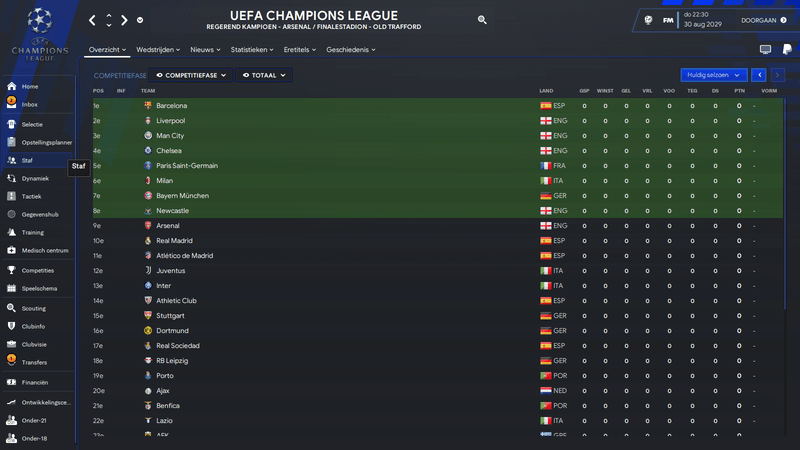Screen dimensions: 800x450
Task: Open the FM menu icon
Action: (x=667, y=20)
